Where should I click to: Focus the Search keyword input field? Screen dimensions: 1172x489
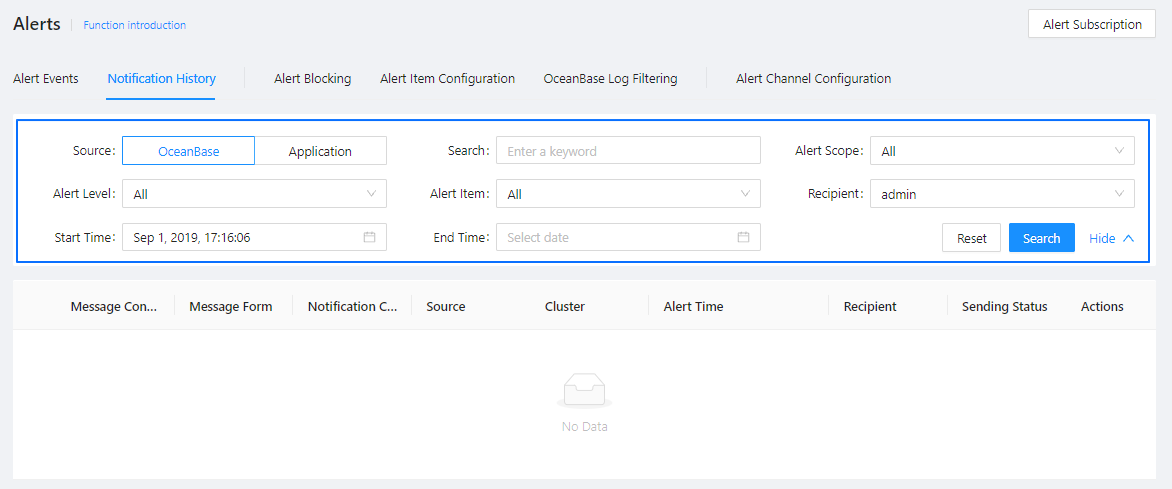tap(628, 151)
